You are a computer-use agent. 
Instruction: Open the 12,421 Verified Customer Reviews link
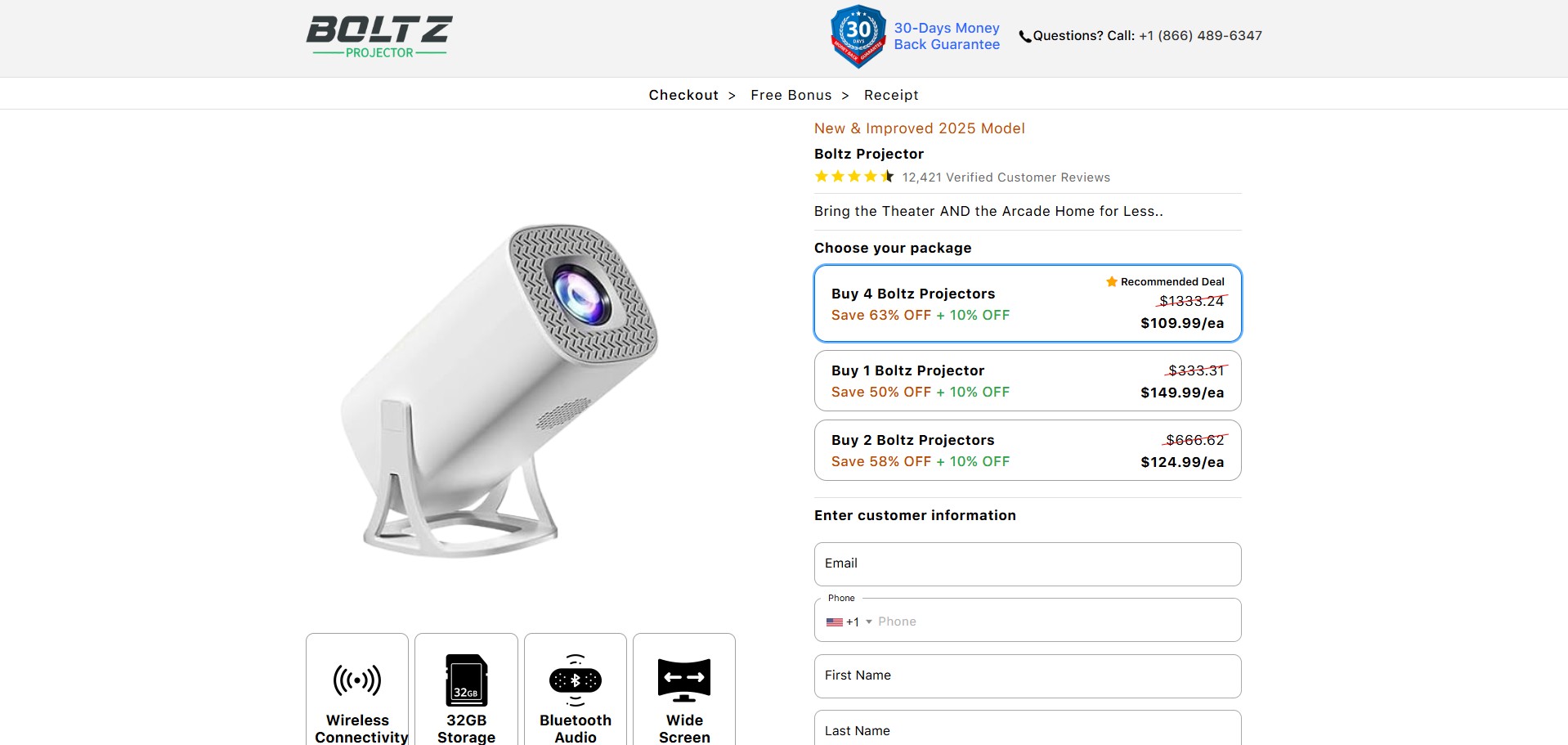(1006, 177)
